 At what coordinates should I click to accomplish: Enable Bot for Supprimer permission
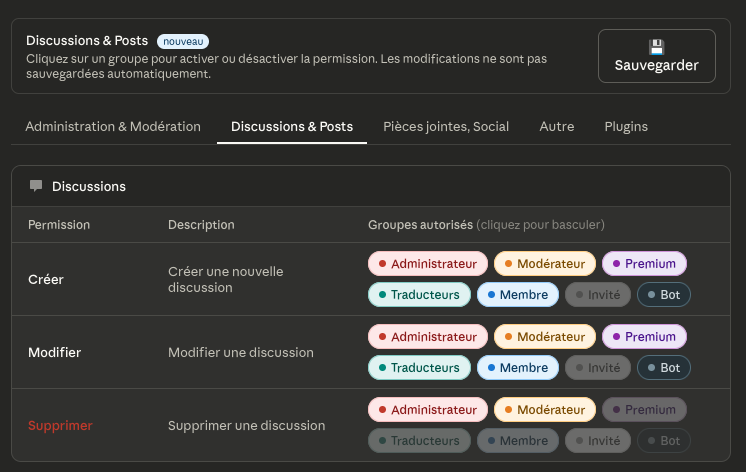tap(663, 440)
